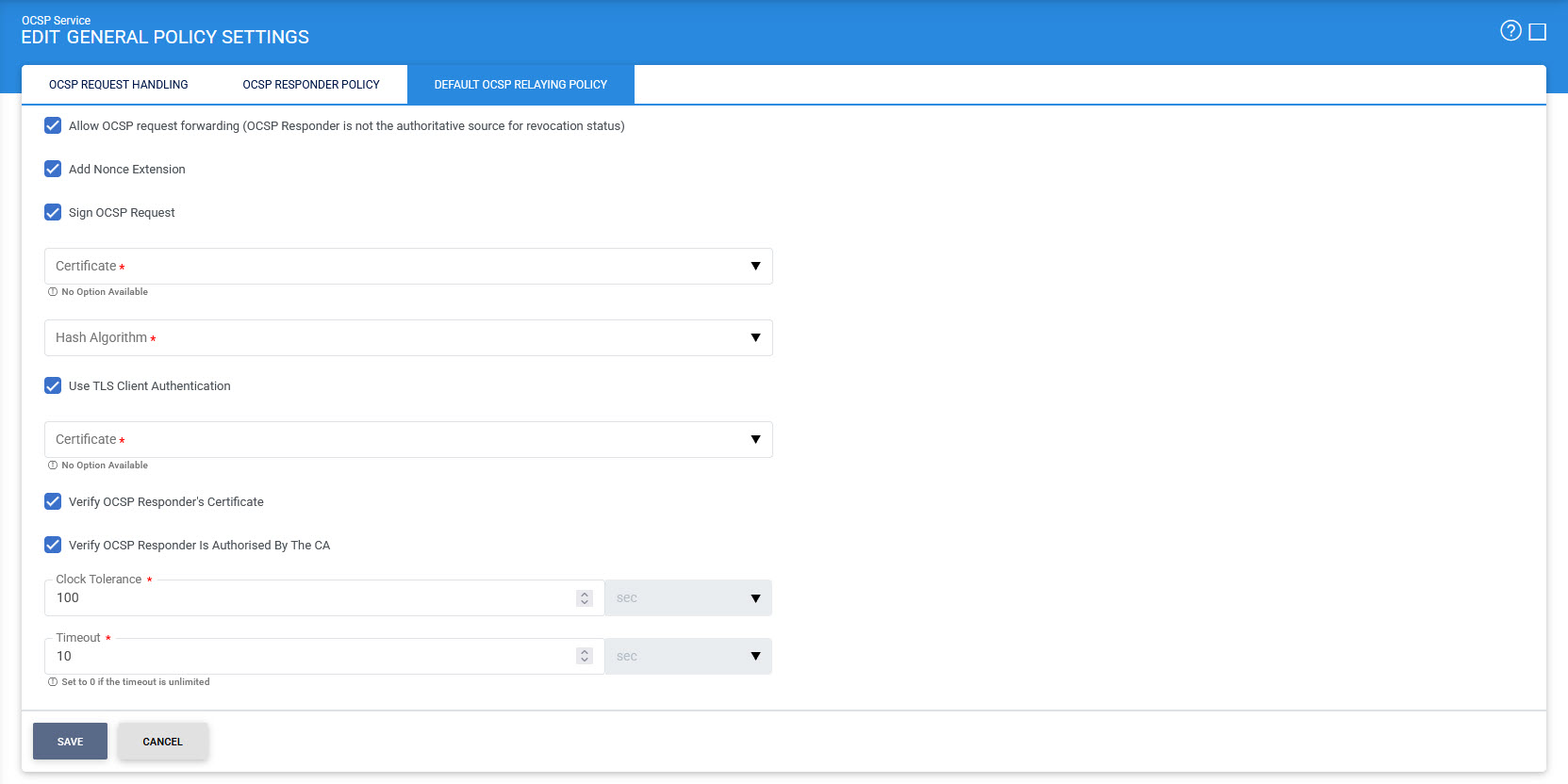
Task: Expand the Hash Algorithm dropdown
Action: click(x=407, y=338)
